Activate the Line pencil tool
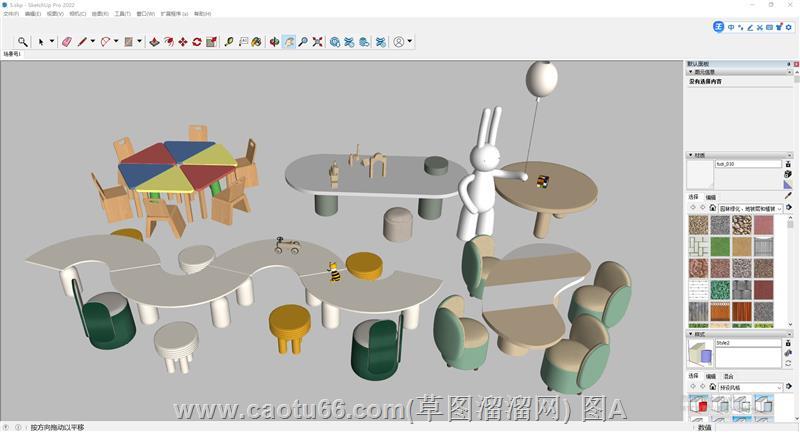The width and height of the screenshot is (800, 432). pos(82,42)
